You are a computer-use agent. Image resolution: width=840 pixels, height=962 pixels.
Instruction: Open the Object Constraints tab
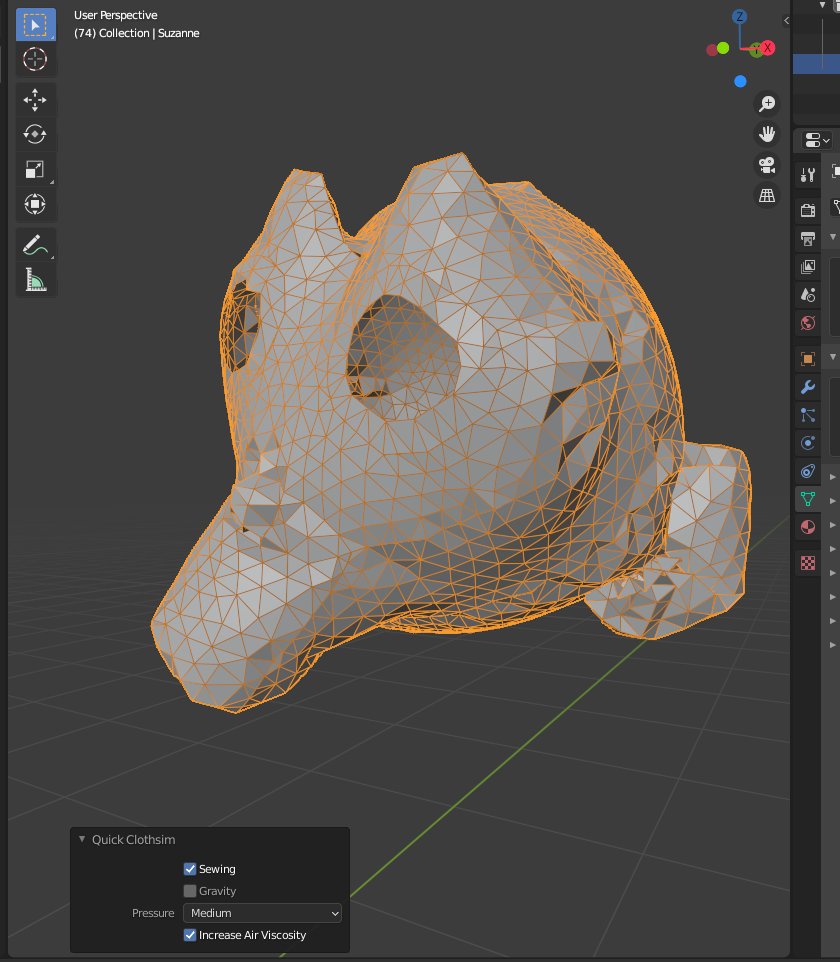pos(808,471)
